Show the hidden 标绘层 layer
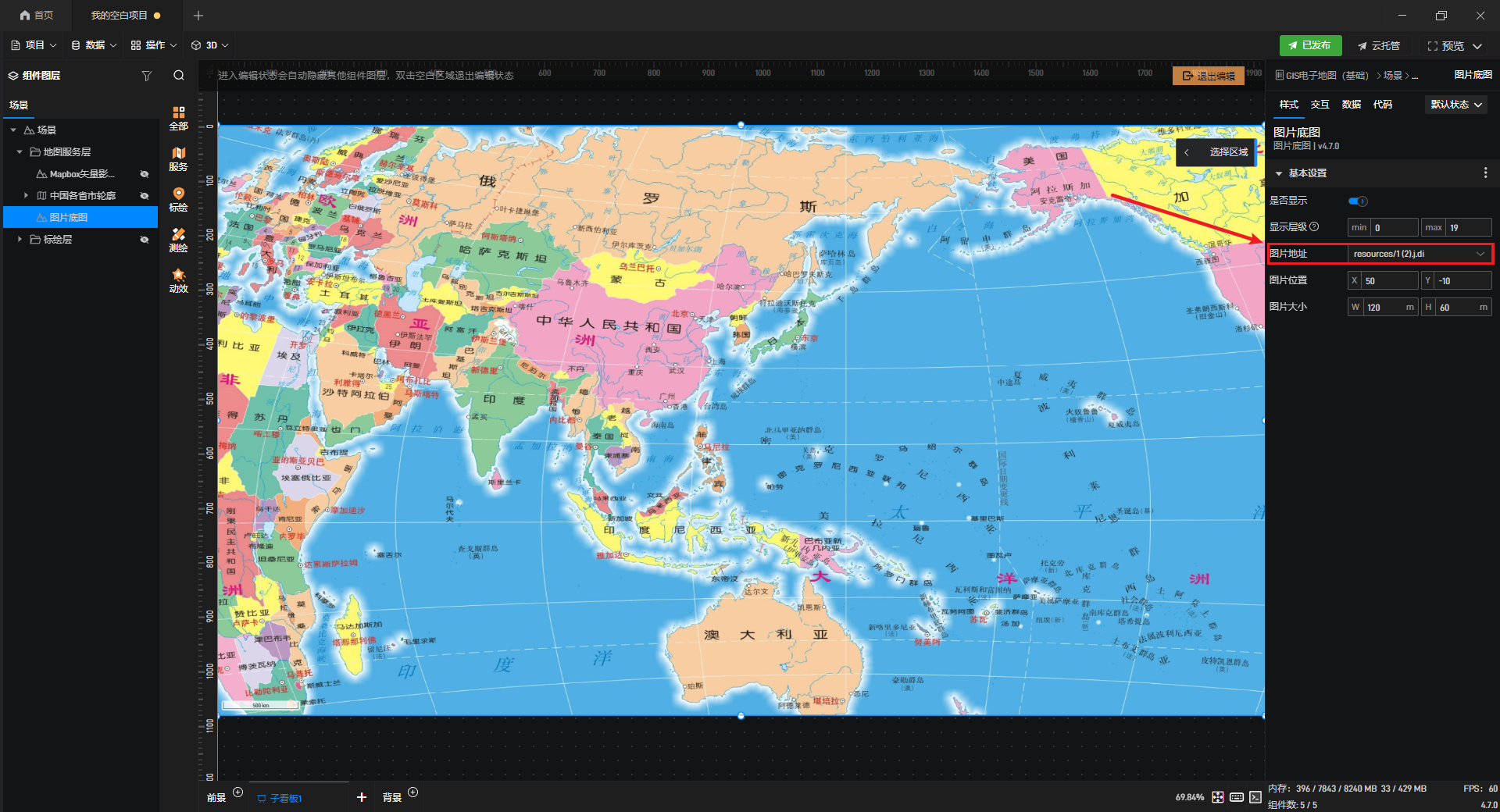Viewport: 1500px width, 812px height. pyautogui.click(x=144, y=240)
